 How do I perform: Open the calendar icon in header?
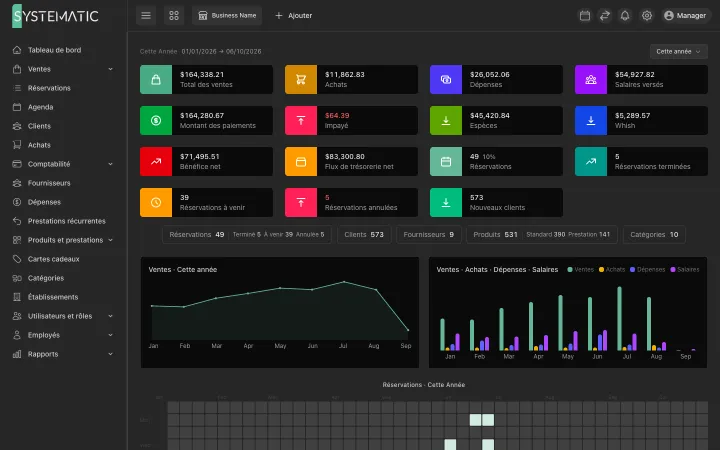[585, 16]
